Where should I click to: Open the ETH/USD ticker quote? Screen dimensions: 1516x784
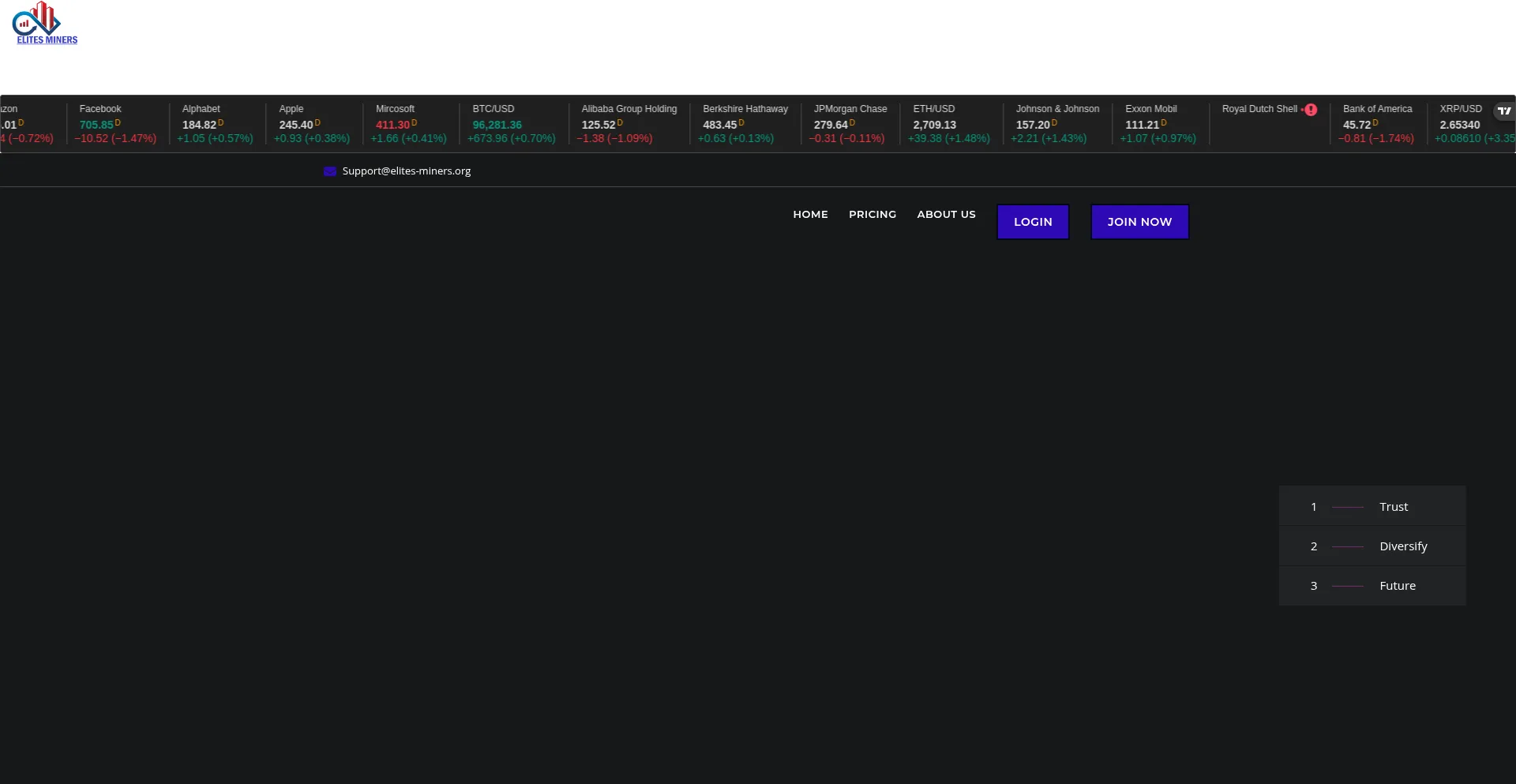tap(948, 124)
